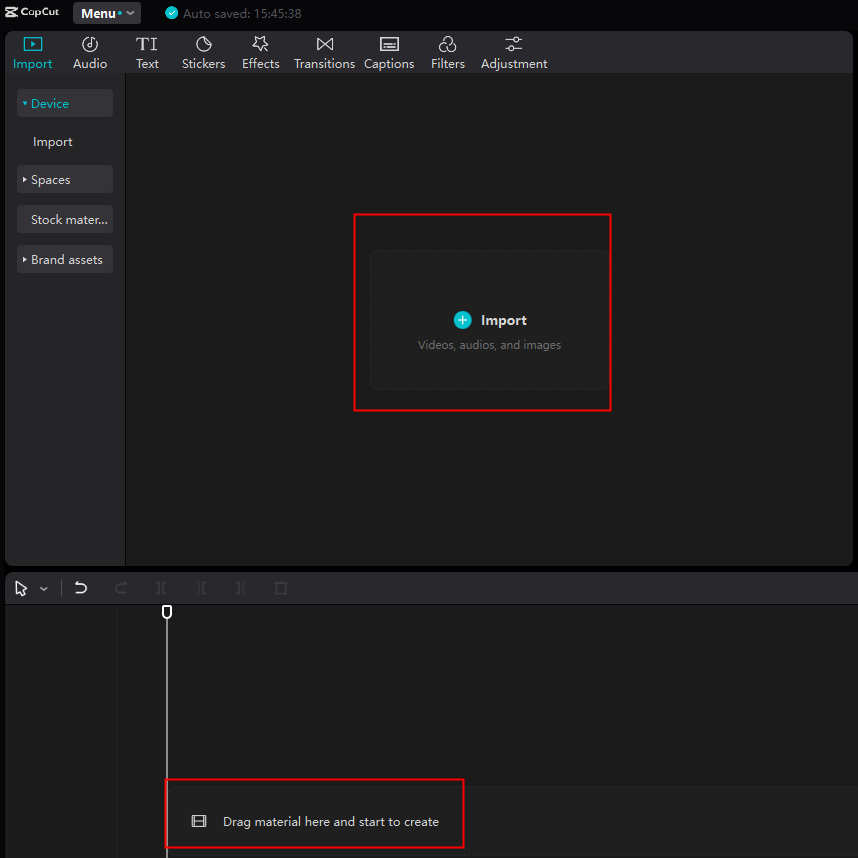
Task: Open the Filters panel
Action: (x=447, y=51)
